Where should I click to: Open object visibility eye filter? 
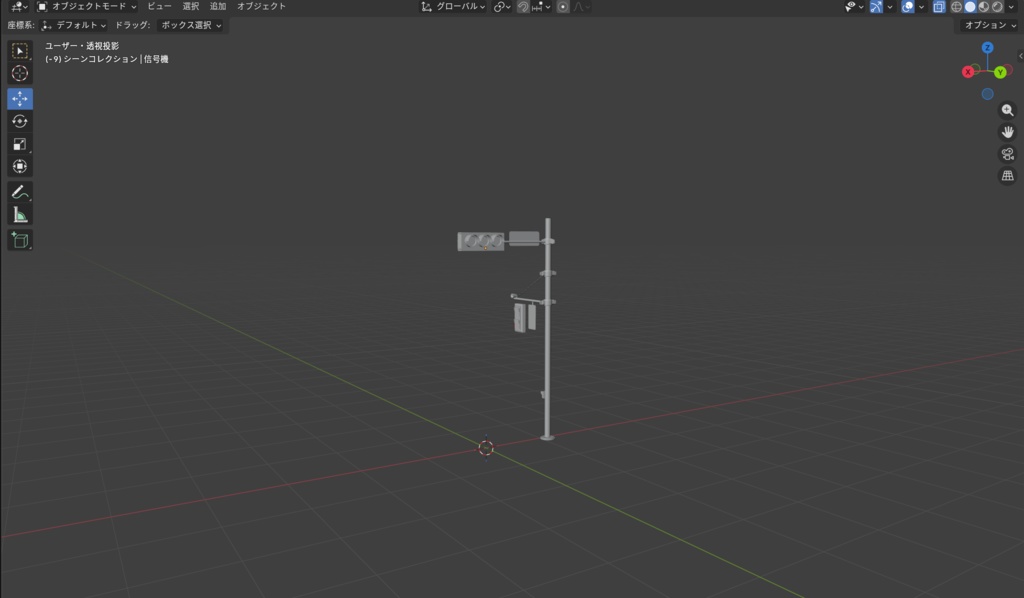[x=854, y=7]
